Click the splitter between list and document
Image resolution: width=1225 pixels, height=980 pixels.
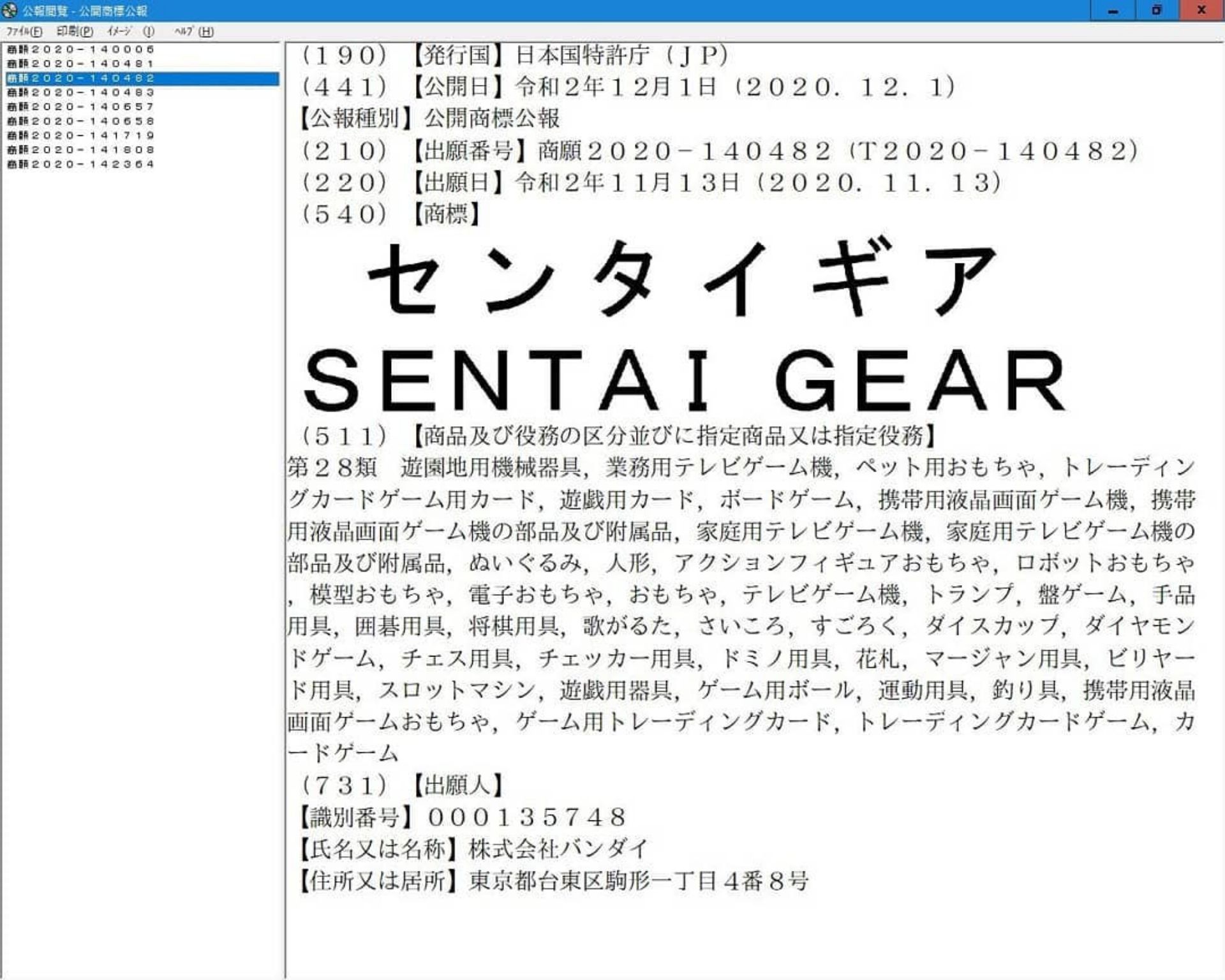tap(284, 510)
